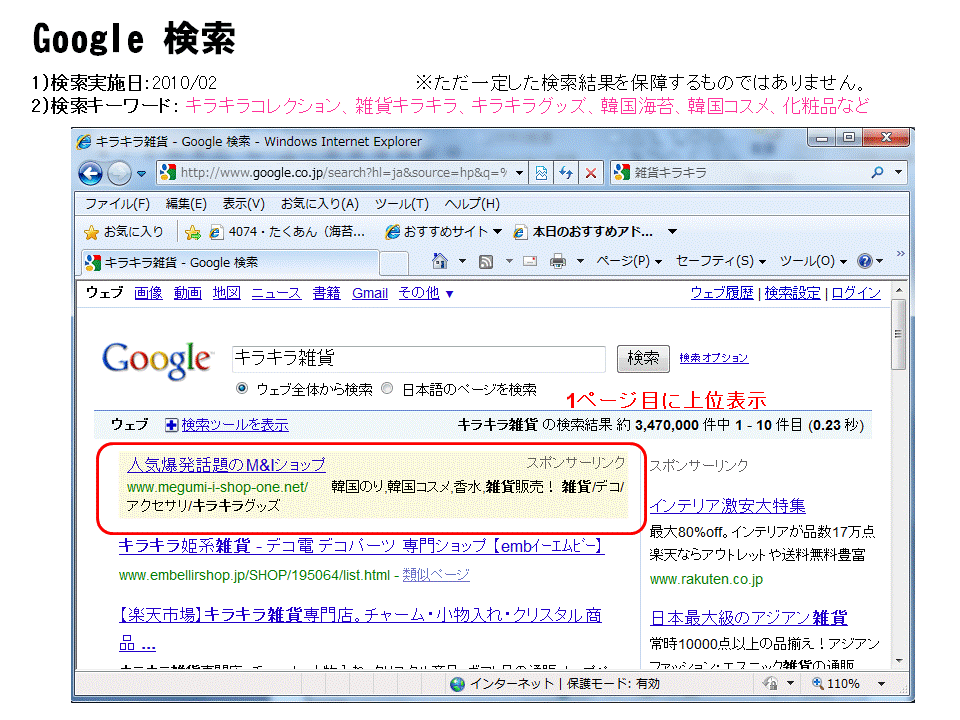Viewport: 960px width, 720px height.
Task: Open 日本最大級のアジアン雑貨 ad link
Action: [x=749, y=618]
